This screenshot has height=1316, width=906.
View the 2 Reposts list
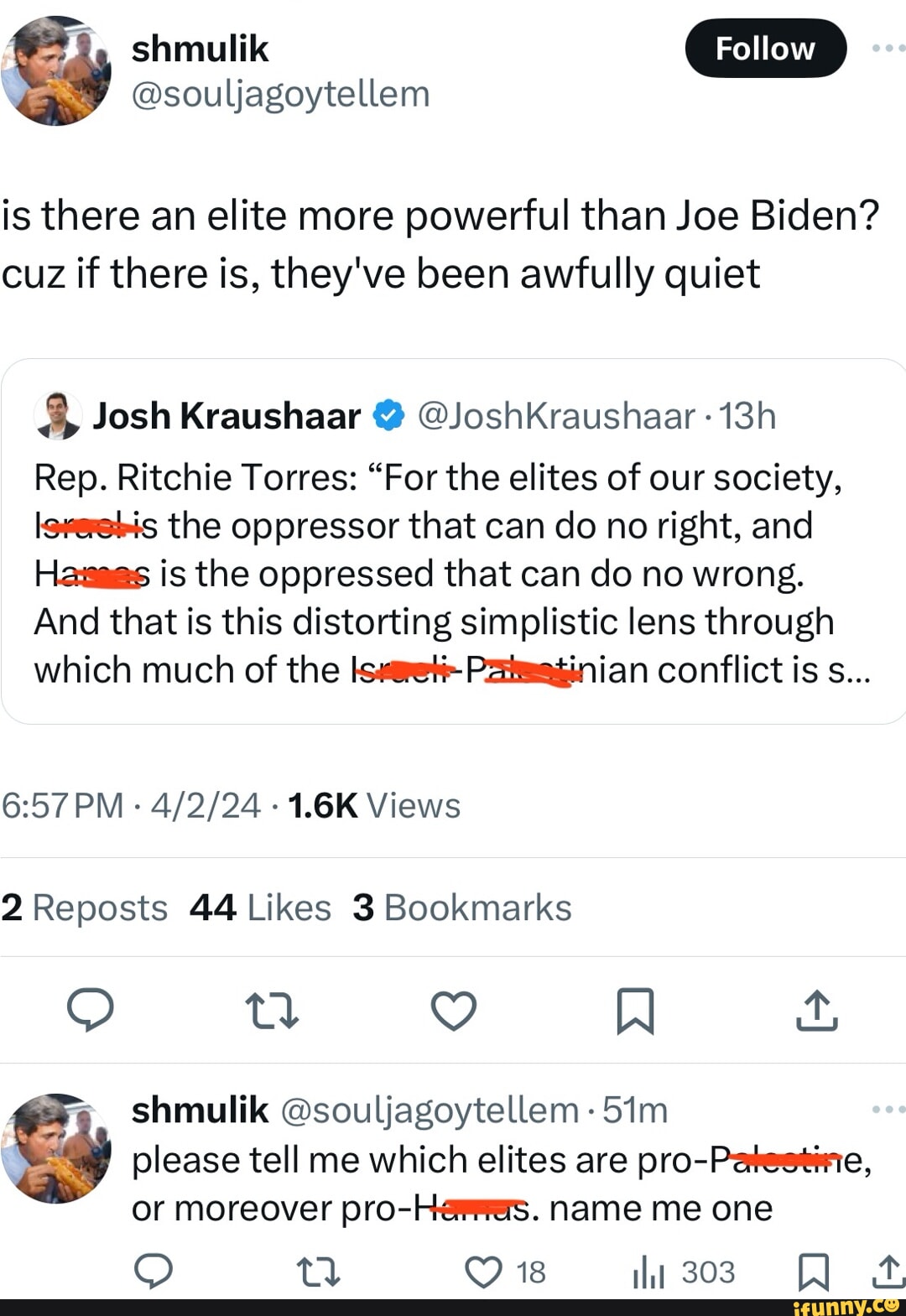click(85, 908)
